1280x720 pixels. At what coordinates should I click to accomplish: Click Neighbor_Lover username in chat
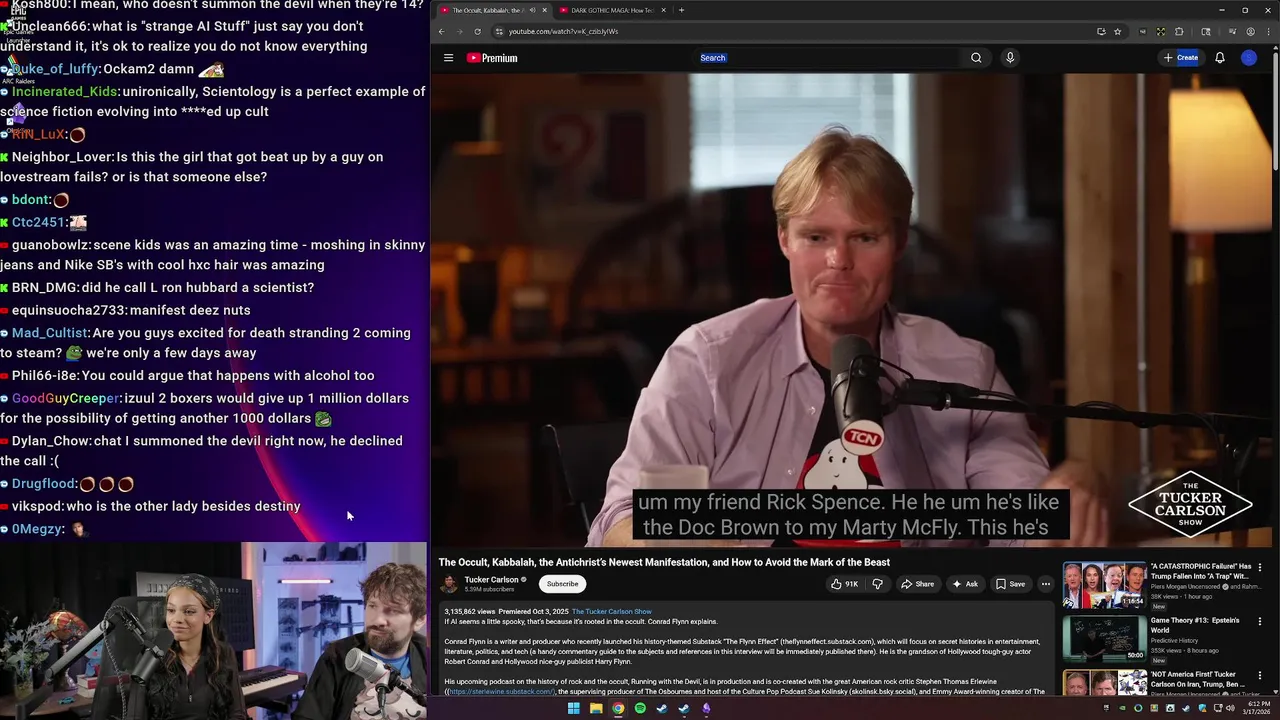point(62,157)
